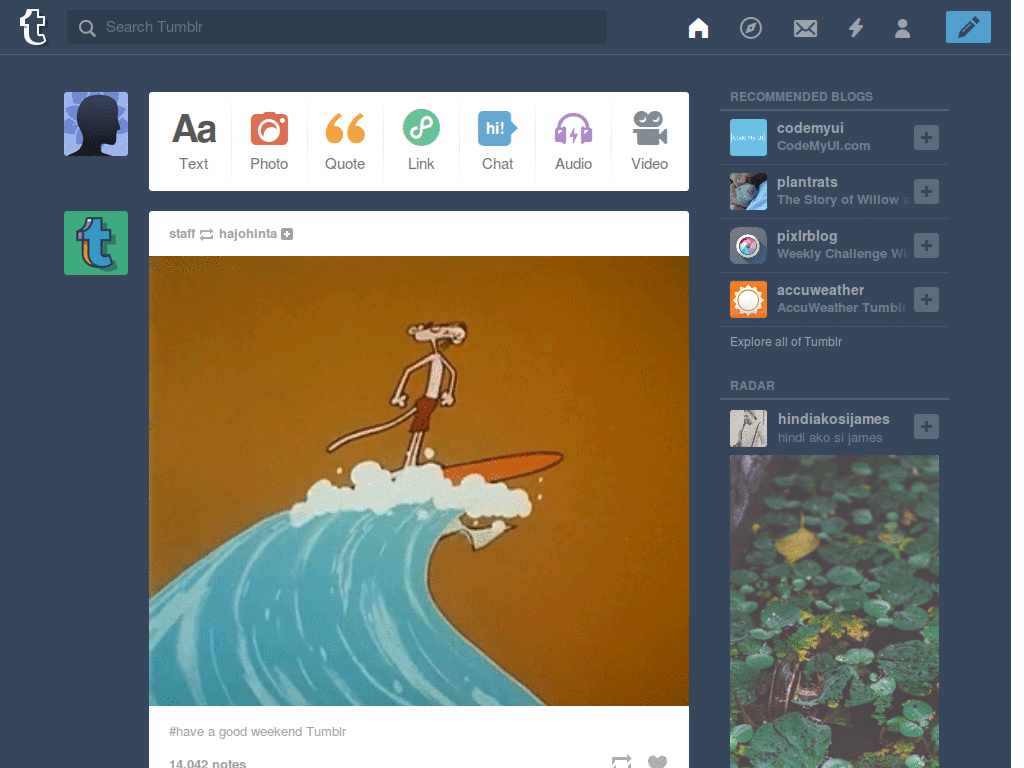
Task: Create a new Photo post
Action: 269,141
